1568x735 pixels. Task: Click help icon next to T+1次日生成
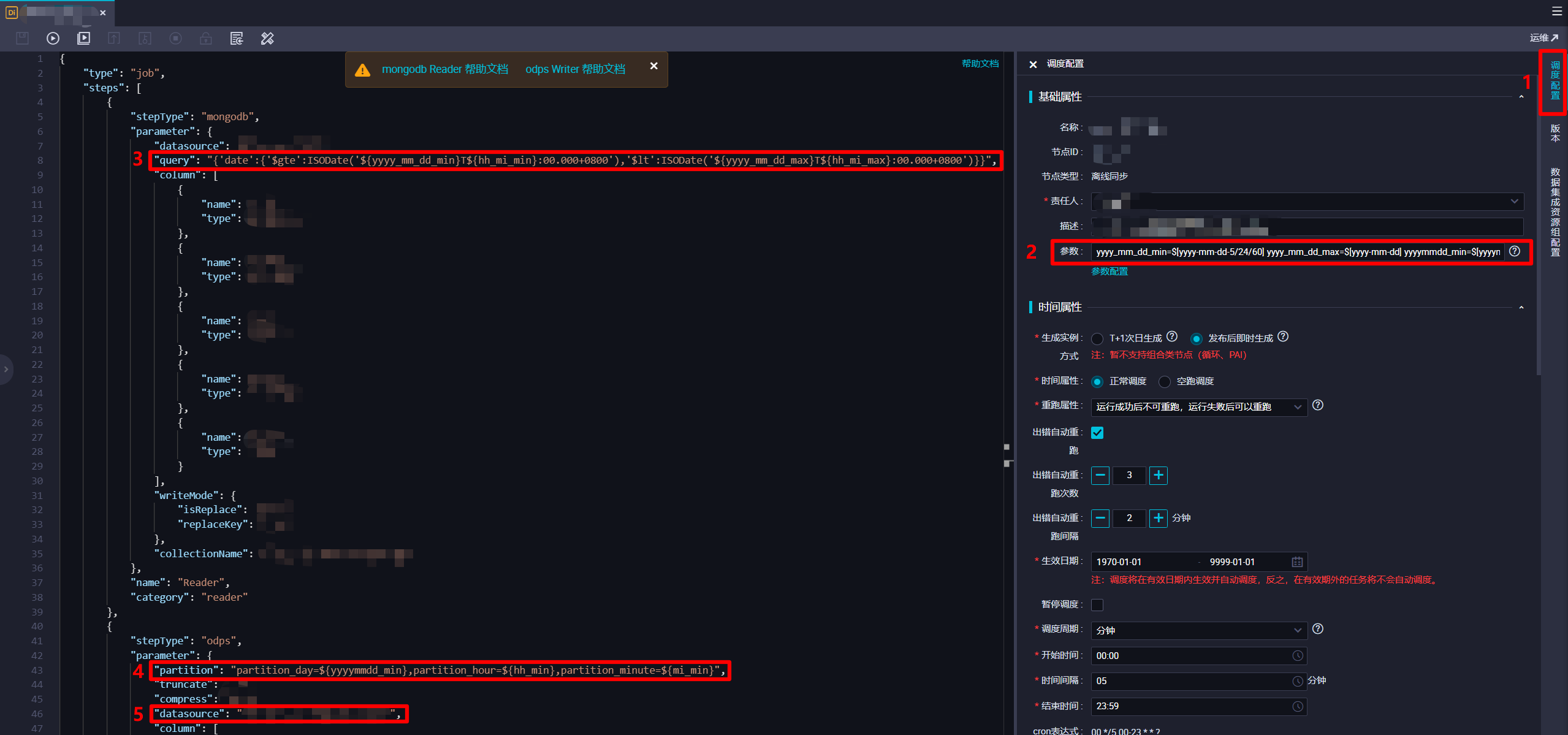1172,337
